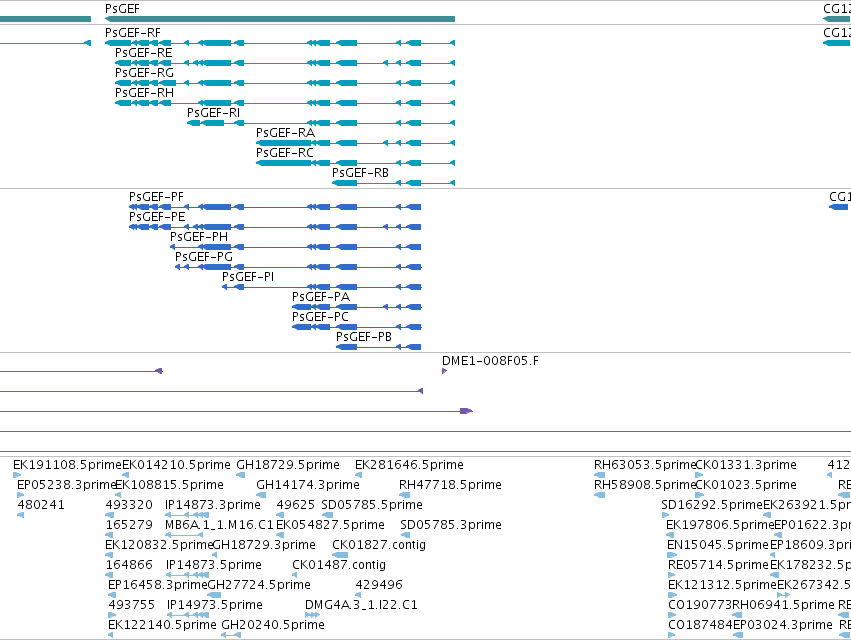851x640 pixels.
Task: Select the PsGEF-PE protein label
Action: (157, 217)
